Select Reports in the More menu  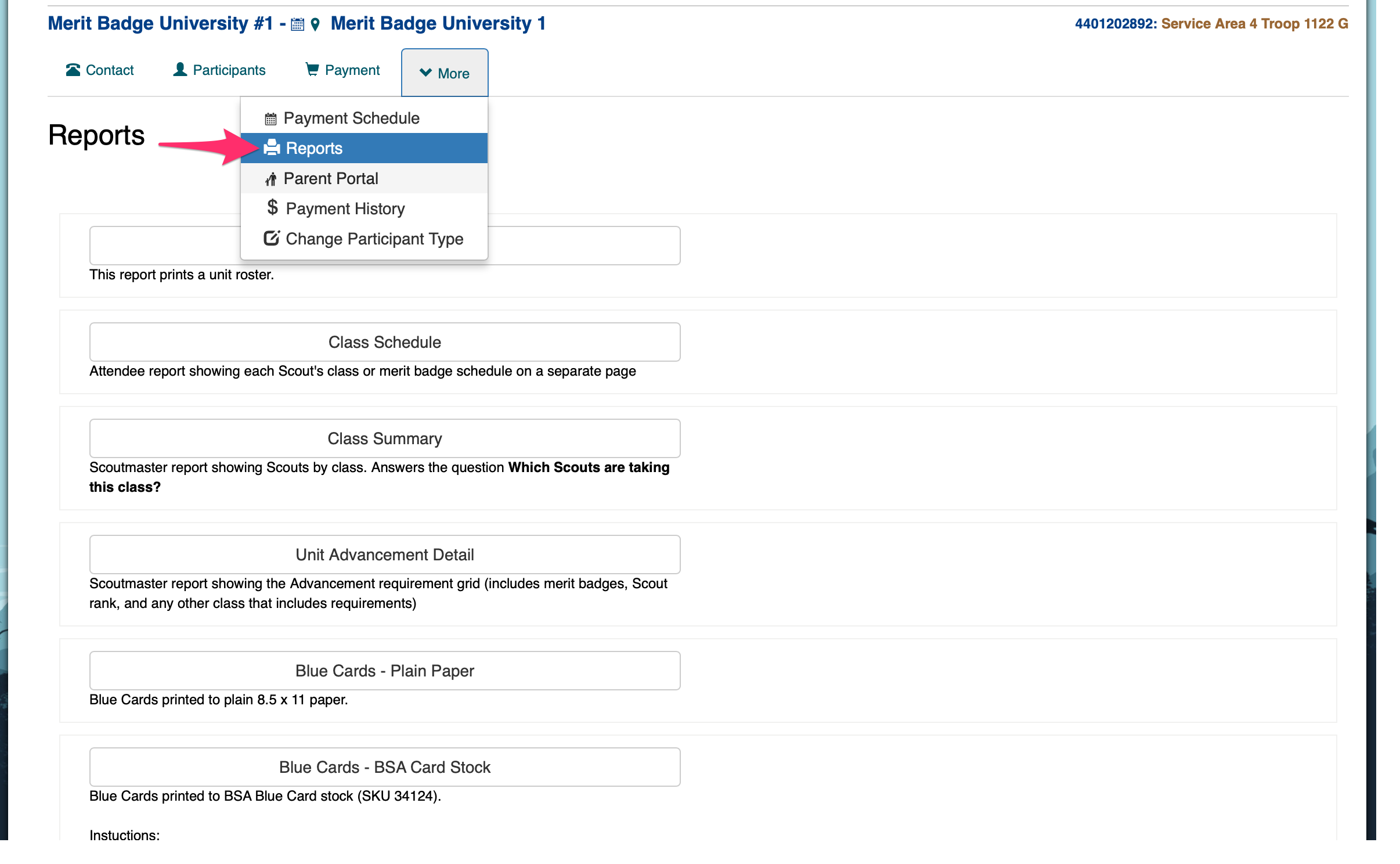(364, 148)
